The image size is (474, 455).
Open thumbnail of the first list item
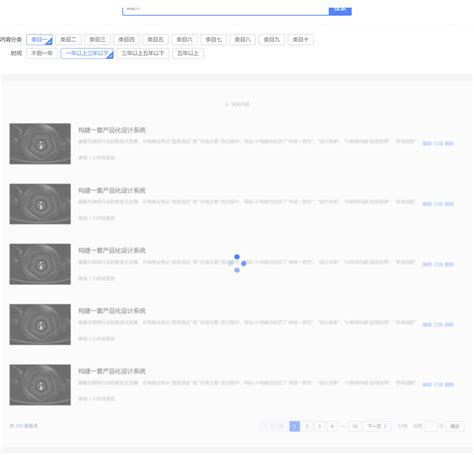[x=40, y=144]
